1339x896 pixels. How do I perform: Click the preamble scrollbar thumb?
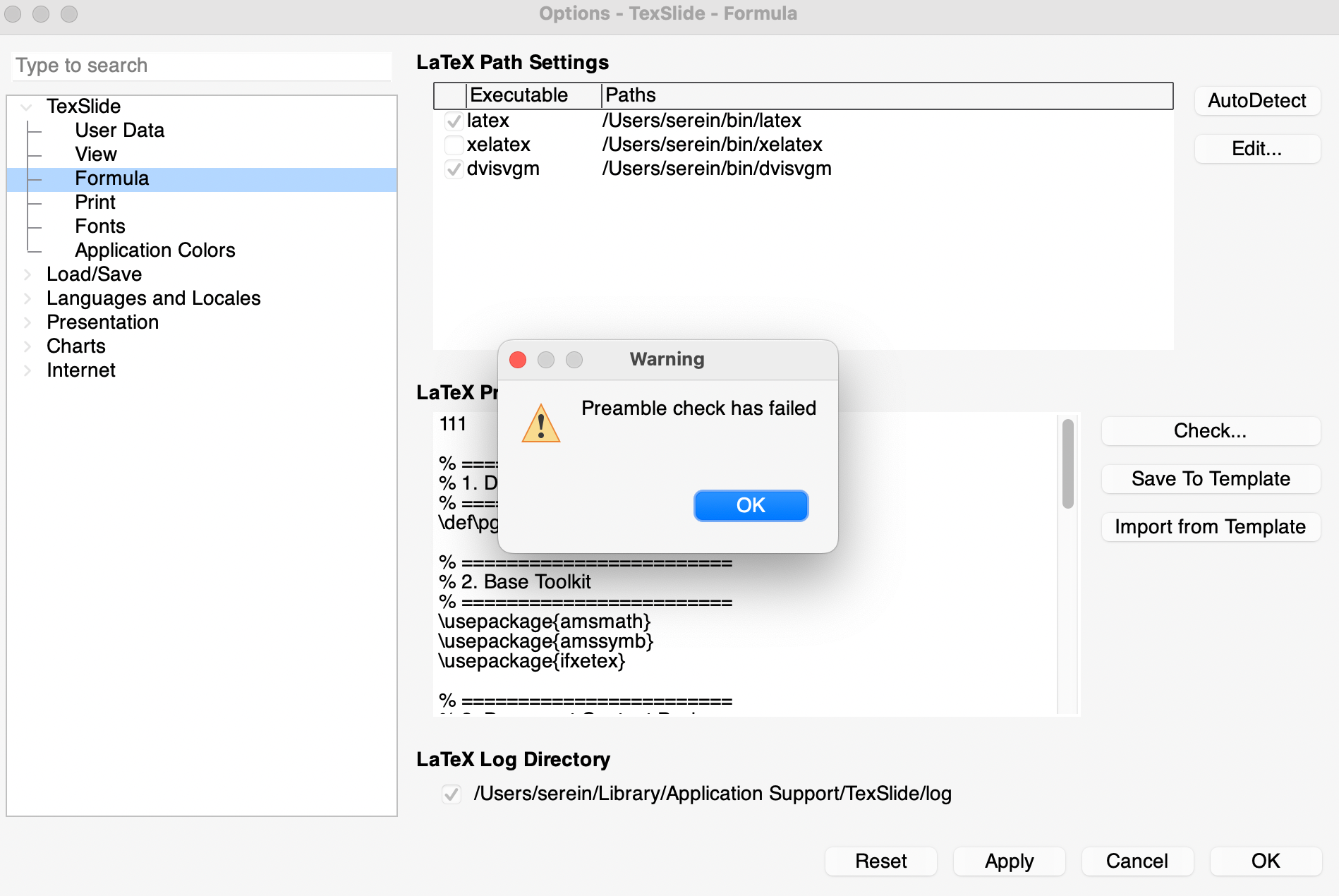1068,464
